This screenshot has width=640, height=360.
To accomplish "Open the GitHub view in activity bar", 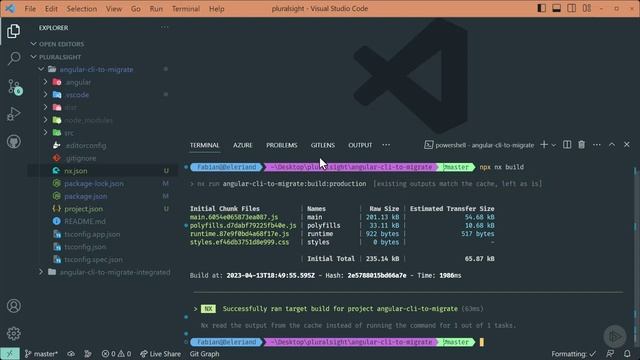I will pyautogui.click(x=13, y=142).
